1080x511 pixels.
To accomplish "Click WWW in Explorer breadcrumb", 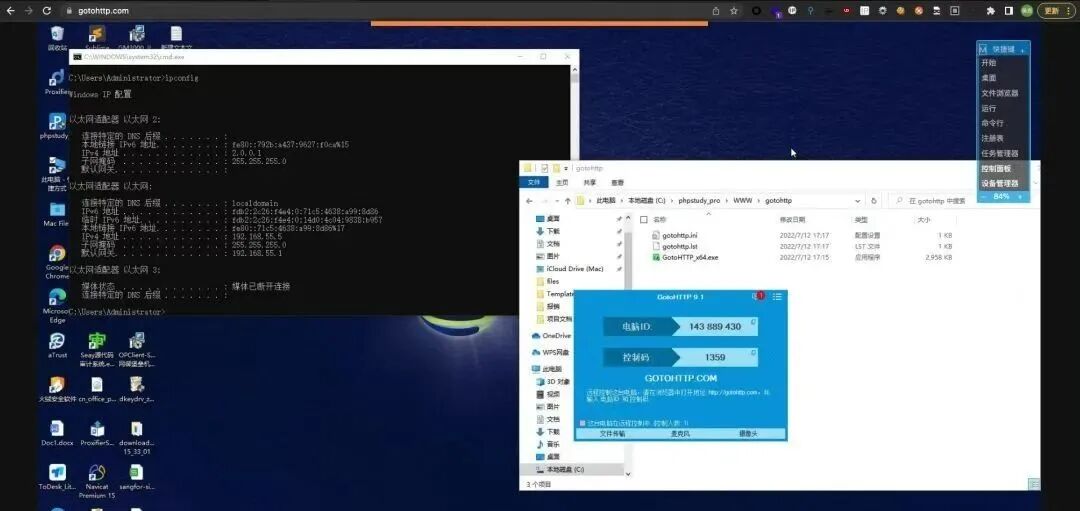I will pyautogui.click(x=742, y=201).
